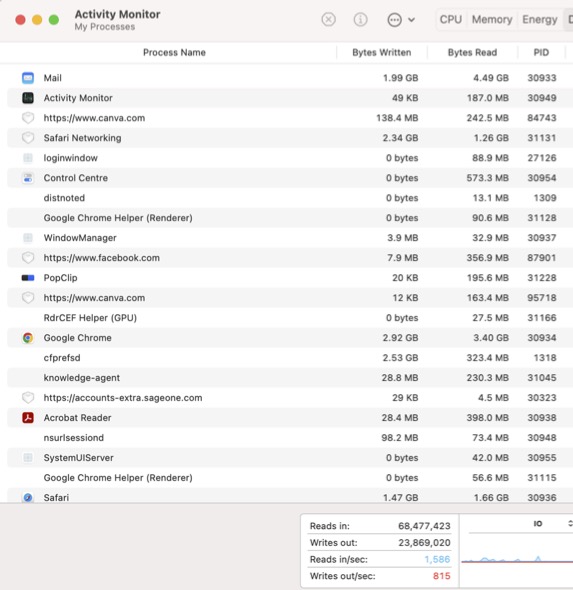The height and width of the screenshot is (590, 573).
Task: Click Acrobat Reader's 398.0 MB read value
Action: coord(488,418)
